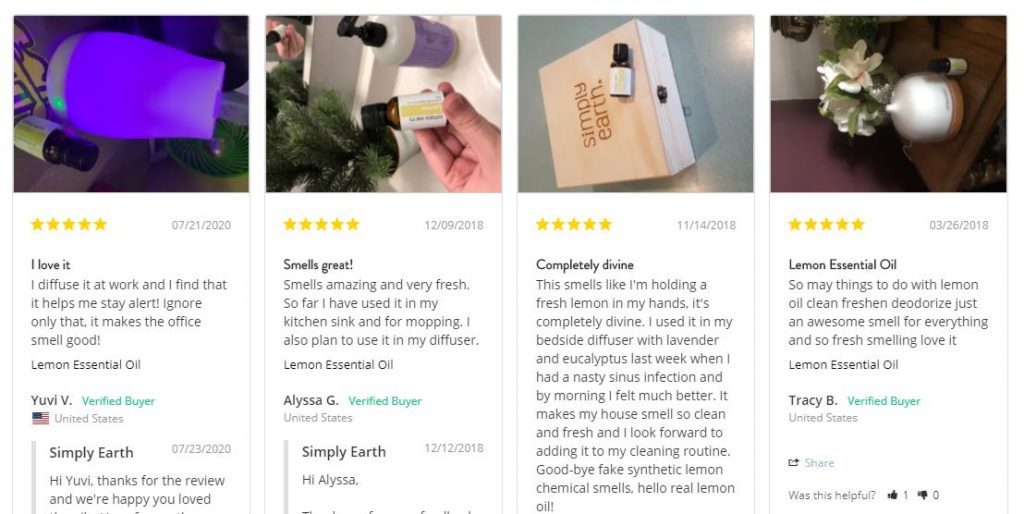Click the United States flag icon by Yuvi V.
Viewport: 1024px width, 514px height.
(40, 419)
